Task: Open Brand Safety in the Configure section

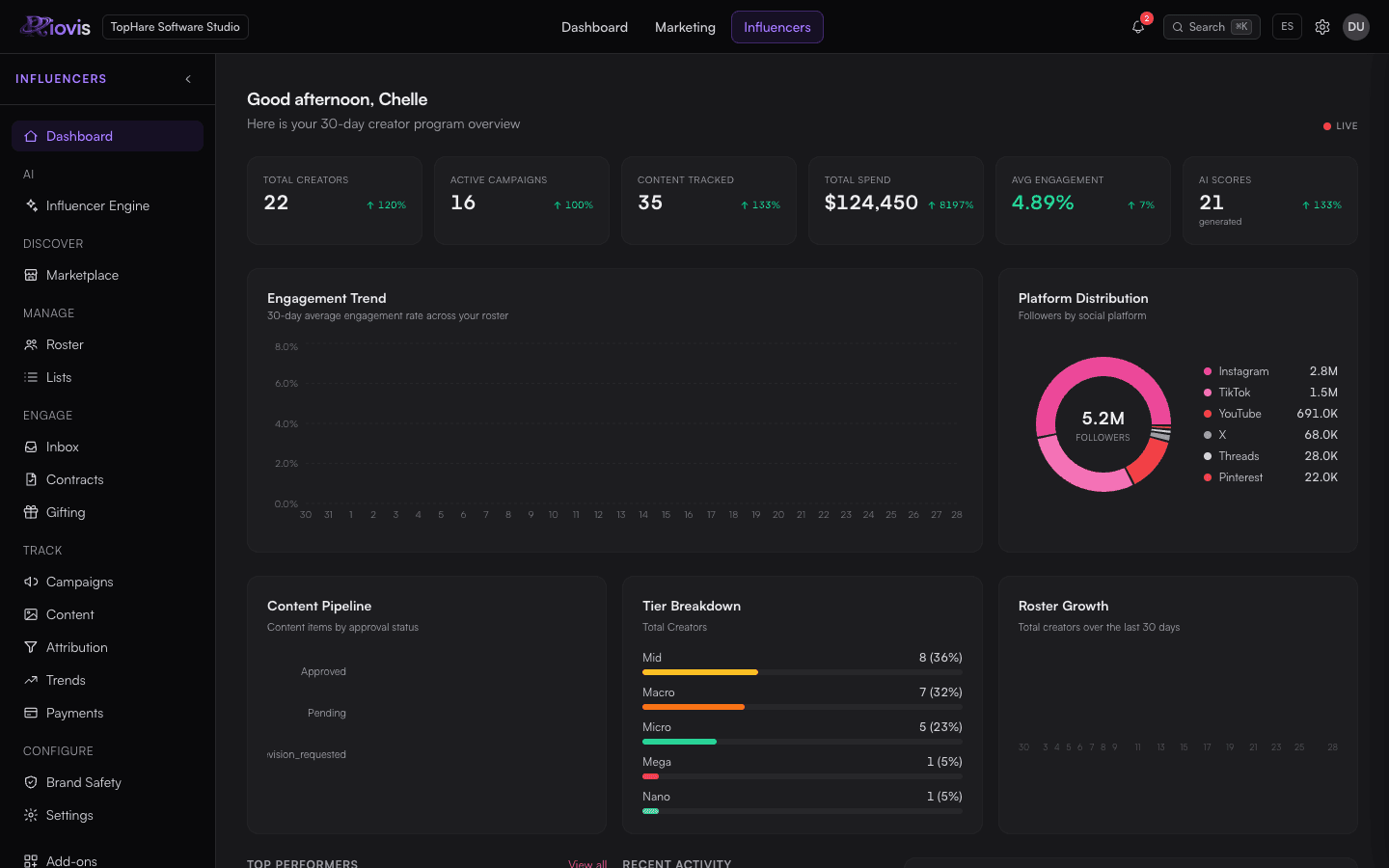Action: [x=107, y=782]
